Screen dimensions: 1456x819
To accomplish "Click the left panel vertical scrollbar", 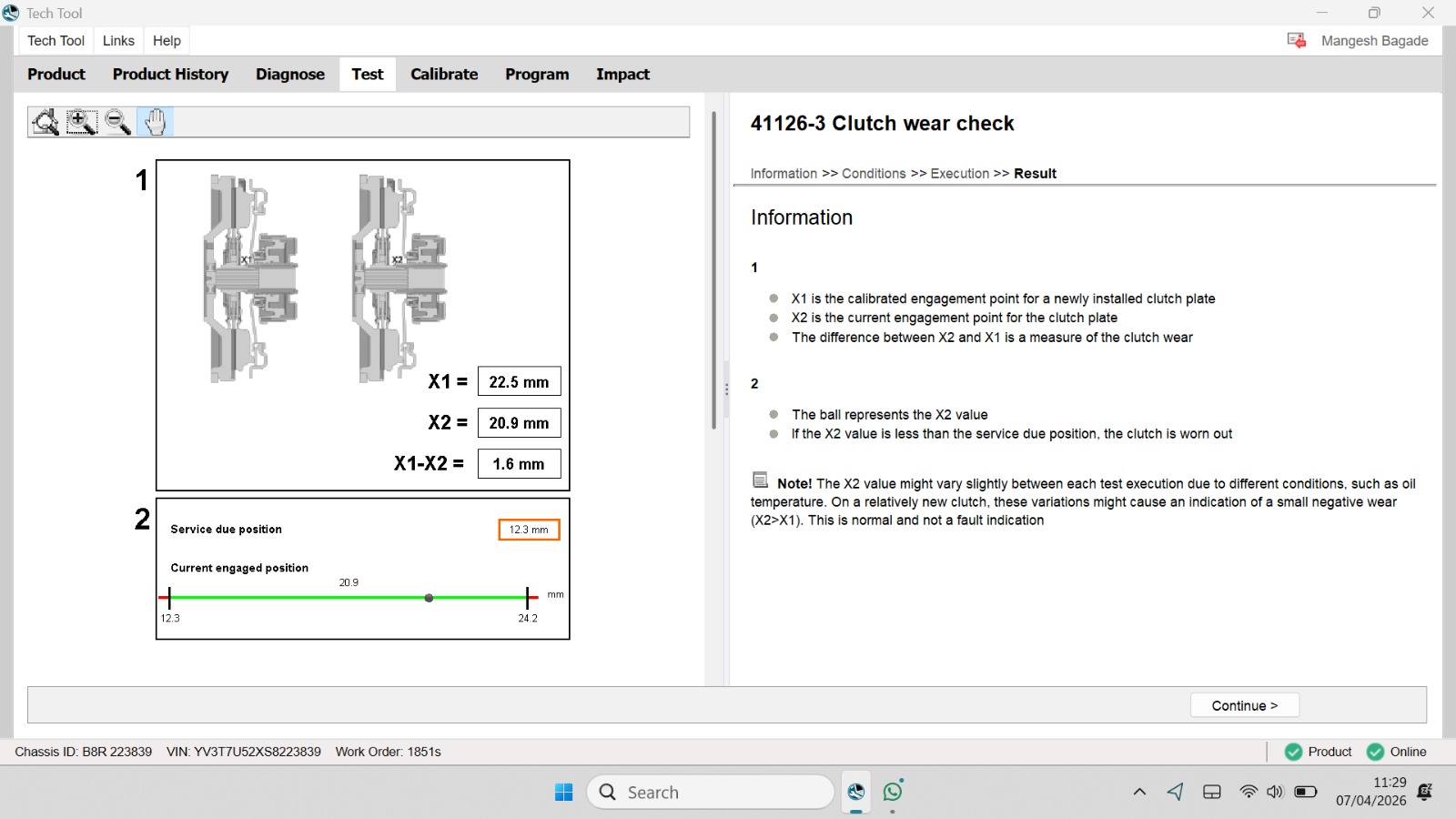I will pyautogui.click(x=714, y=270).
